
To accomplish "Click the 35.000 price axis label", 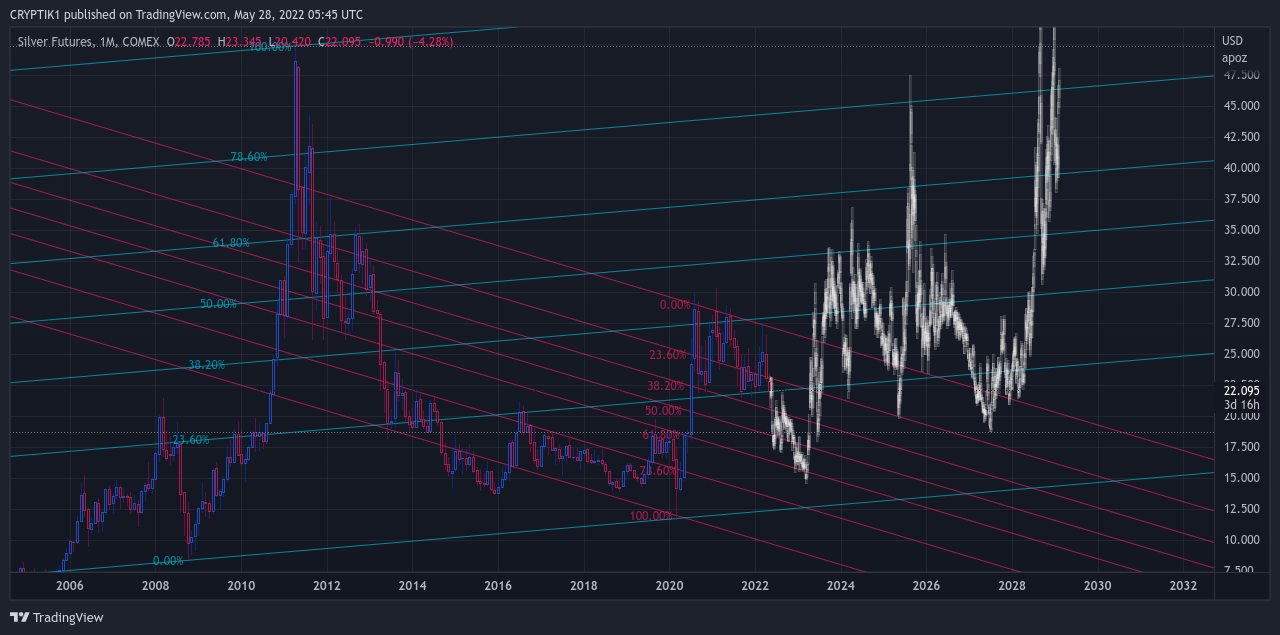I will (1240, 229).
